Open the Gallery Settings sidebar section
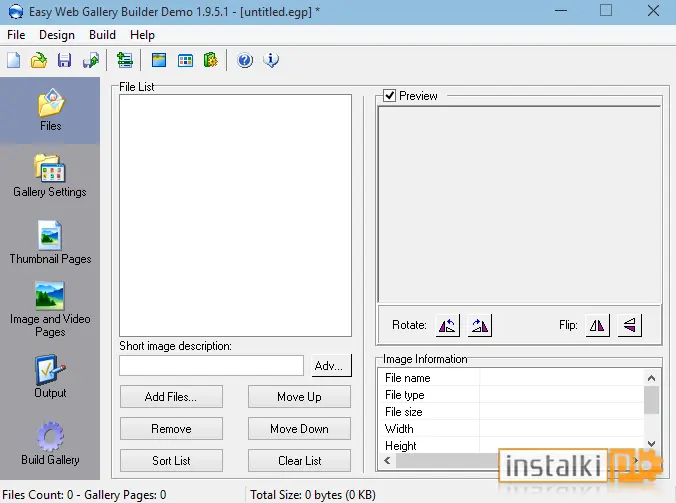 coord(50,176)
